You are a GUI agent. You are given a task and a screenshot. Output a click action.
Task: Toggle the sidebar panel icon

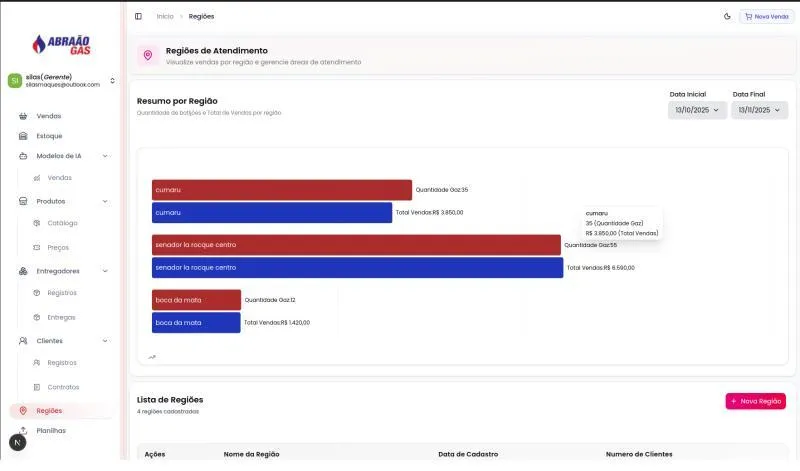point(138,16)
